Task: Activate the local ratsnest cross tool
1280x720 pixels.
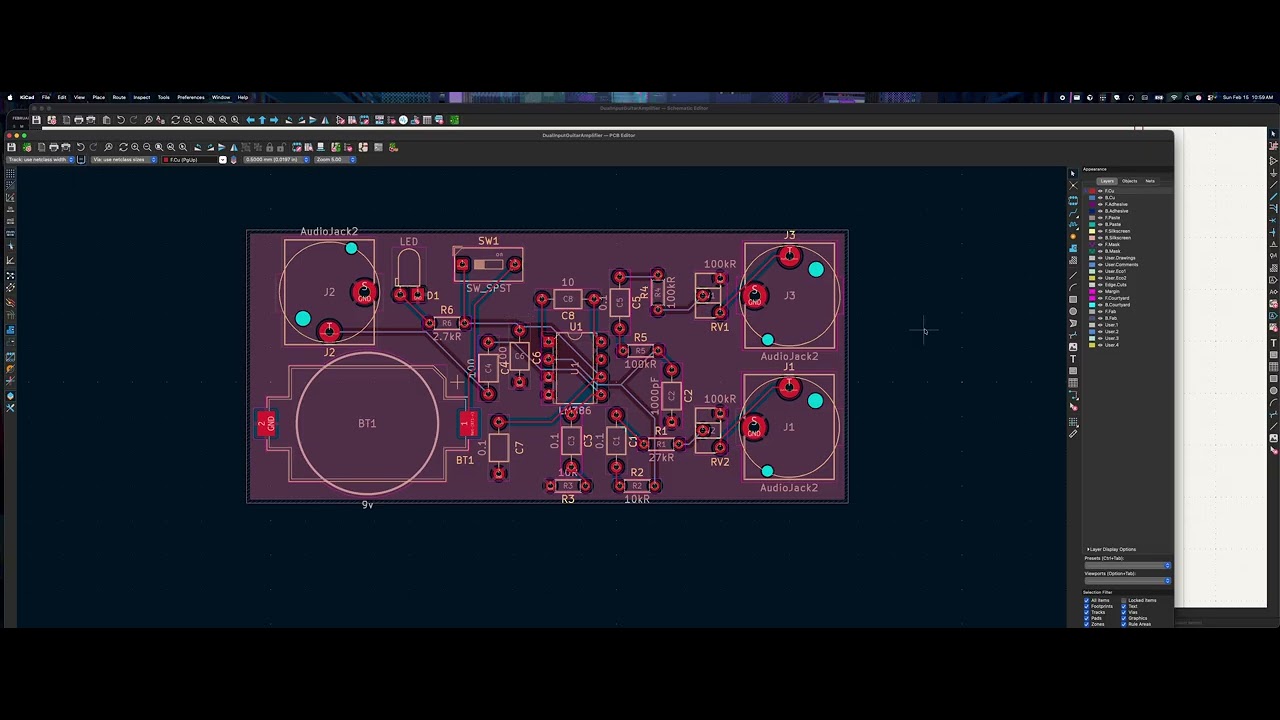Action: tap(1073, 186)
